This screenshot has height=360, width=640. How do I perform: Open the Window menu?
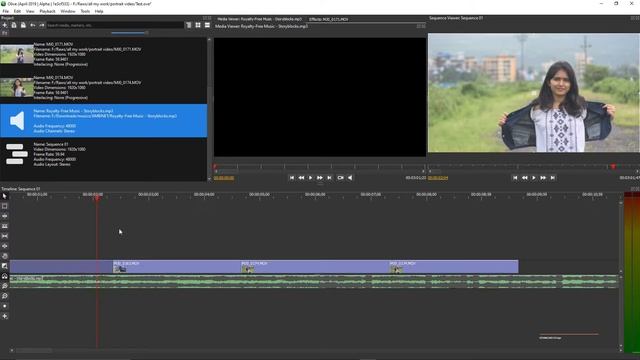[x=68, y=11]
